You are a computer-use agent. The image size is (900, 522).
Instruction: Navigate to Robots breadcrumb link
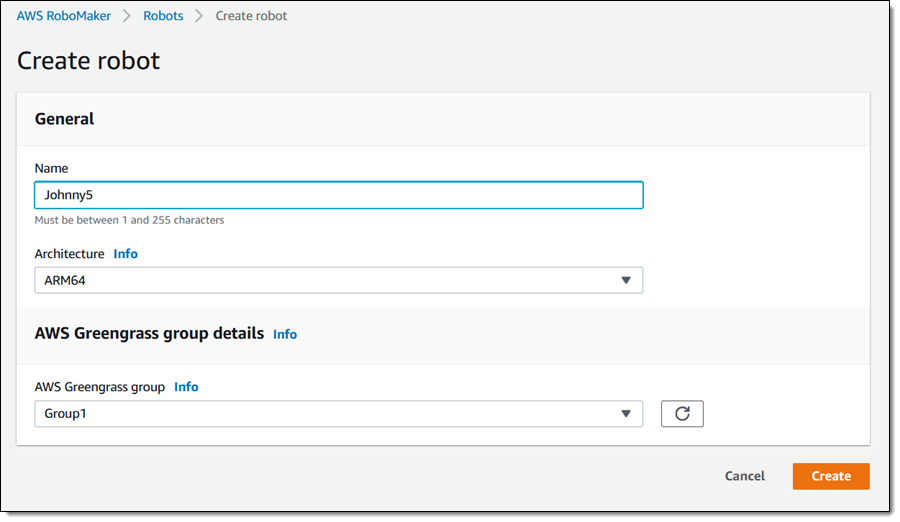click(163, 17)
